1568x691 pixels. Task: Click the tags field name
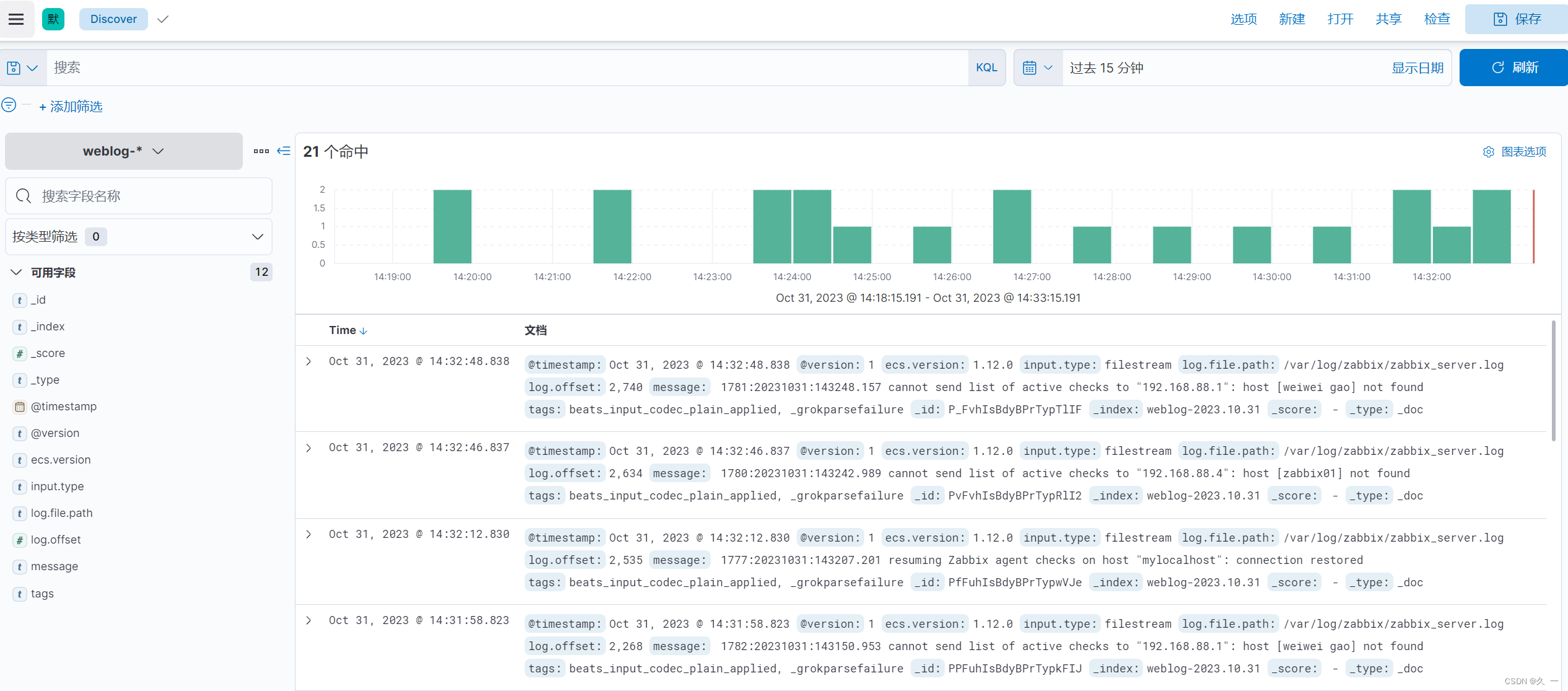click(x=42, y=594)
